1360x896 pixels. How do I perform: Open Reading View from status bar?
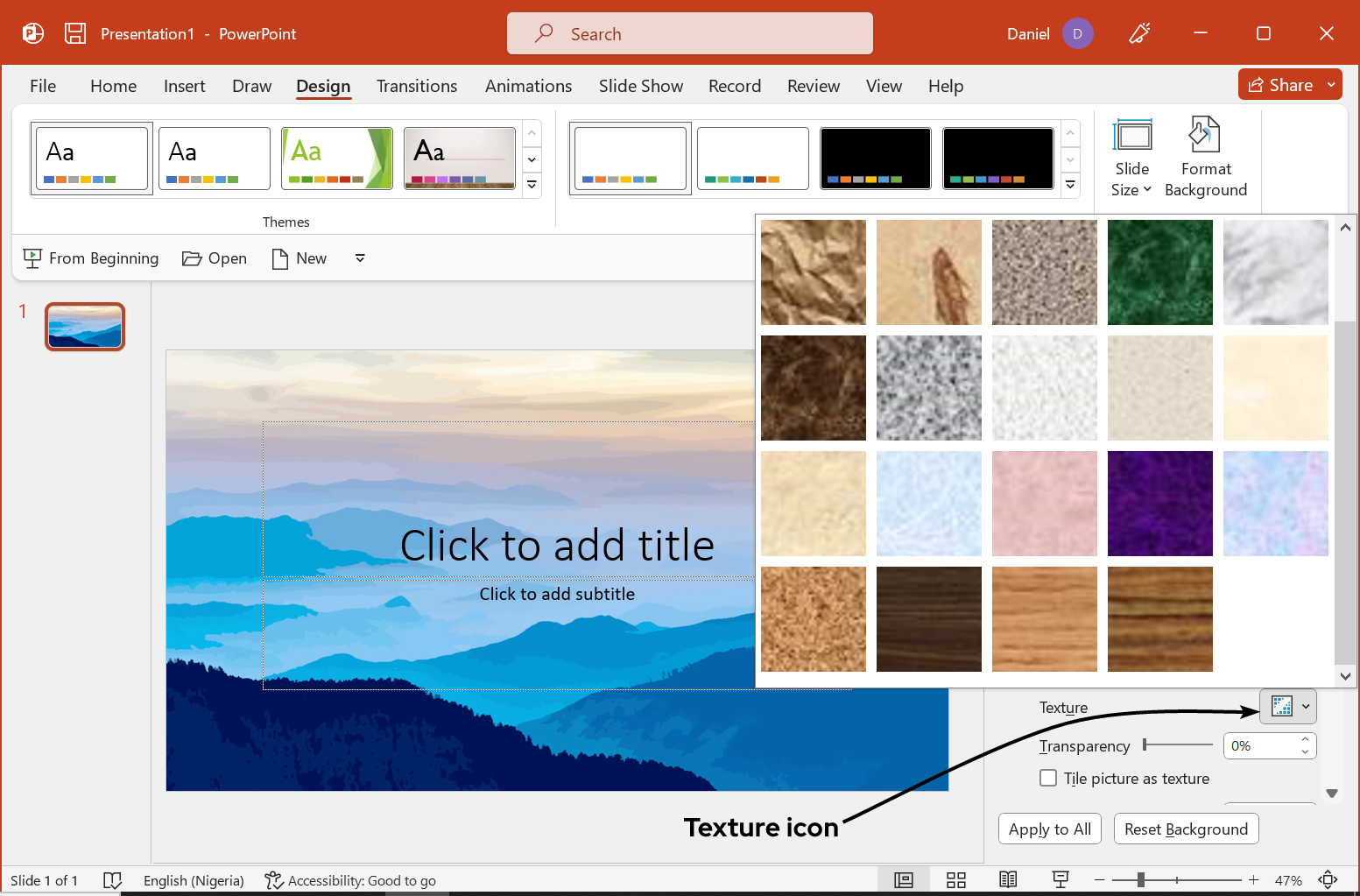click(x=1008, y=879)
